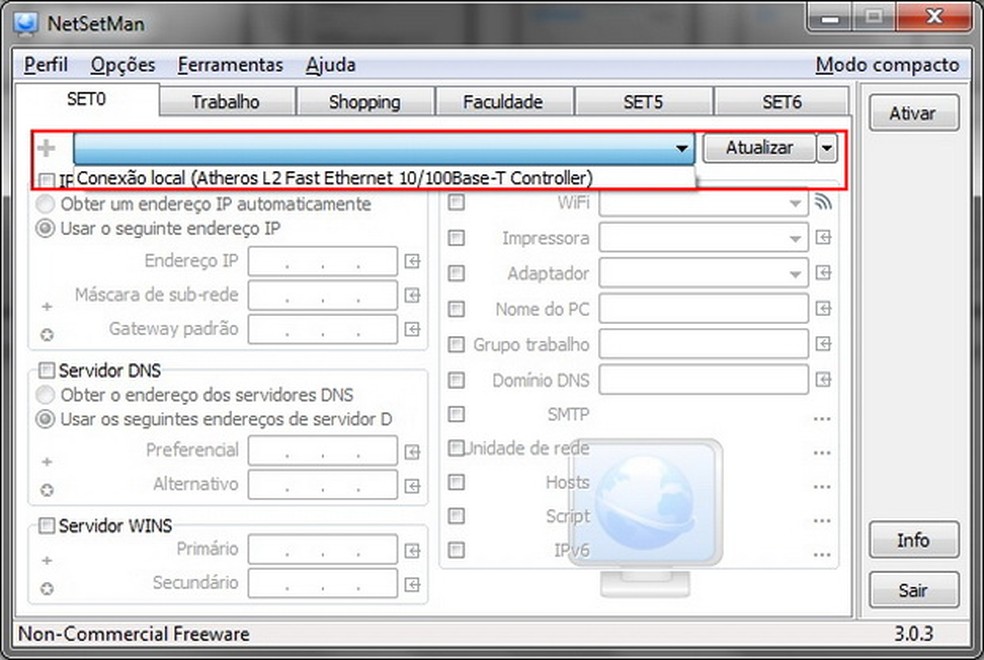Viewport: 984px width, 660px height.
Task: Click the arrow icon next to Nome do PC
Action: [823, 308]
